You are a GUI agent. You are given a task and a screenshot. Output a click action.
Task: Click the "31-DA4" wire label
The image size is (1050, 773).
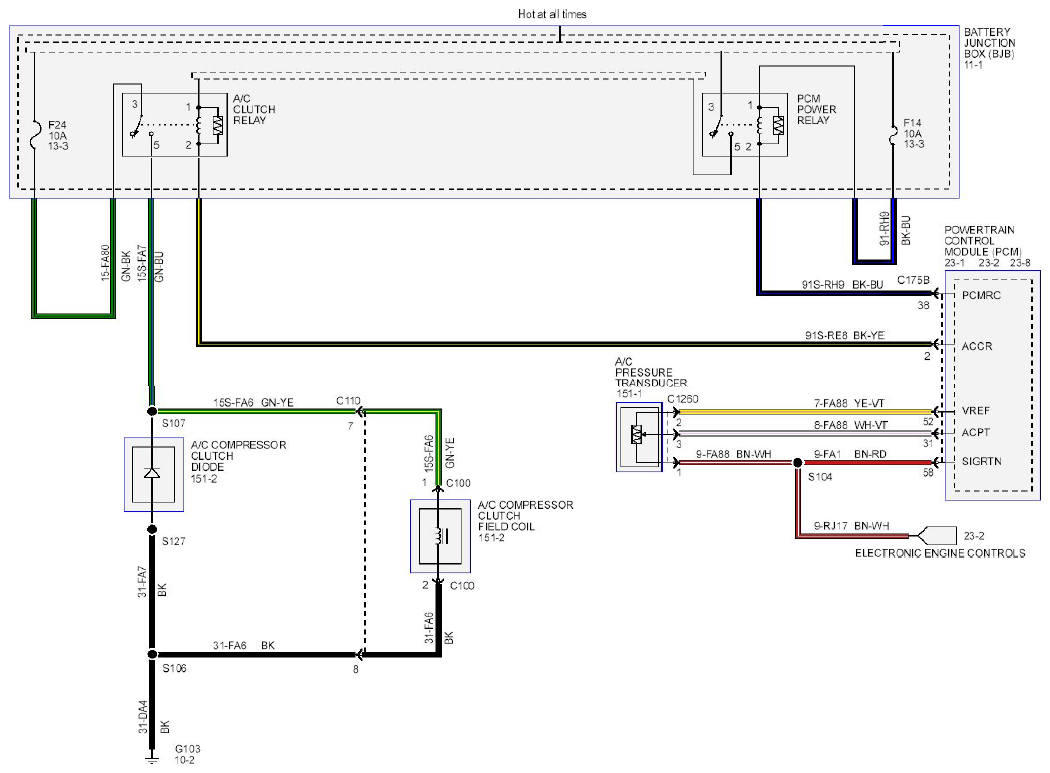point(143,717)
